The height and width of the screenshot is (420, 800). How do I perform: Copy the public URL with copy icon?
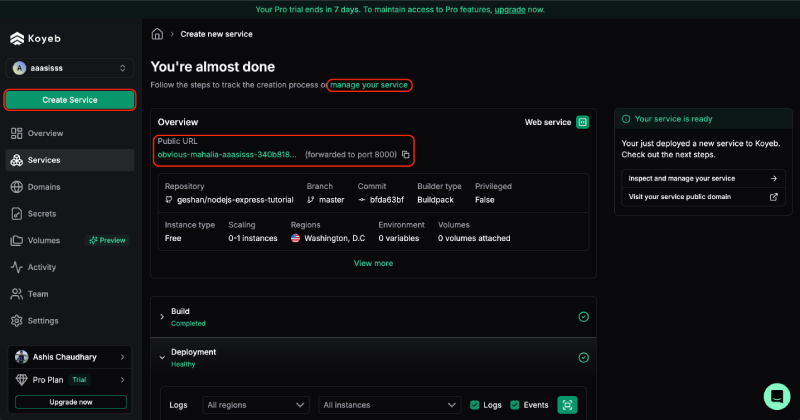pyautogui.click(x=406, y=155)
